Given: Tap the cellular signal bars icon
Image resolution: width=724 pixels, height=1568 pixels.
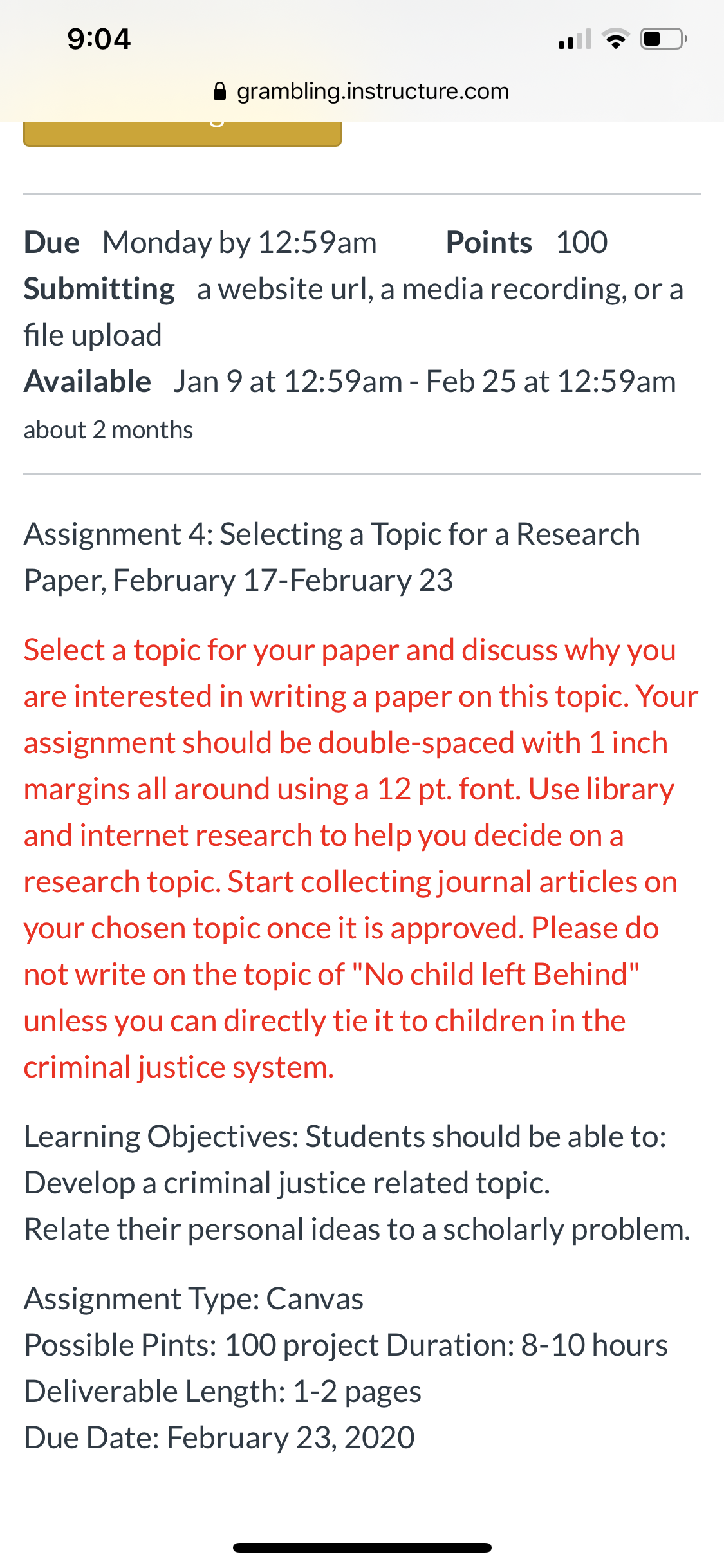Looking at the screenshot, I should (x=575, y=39).
